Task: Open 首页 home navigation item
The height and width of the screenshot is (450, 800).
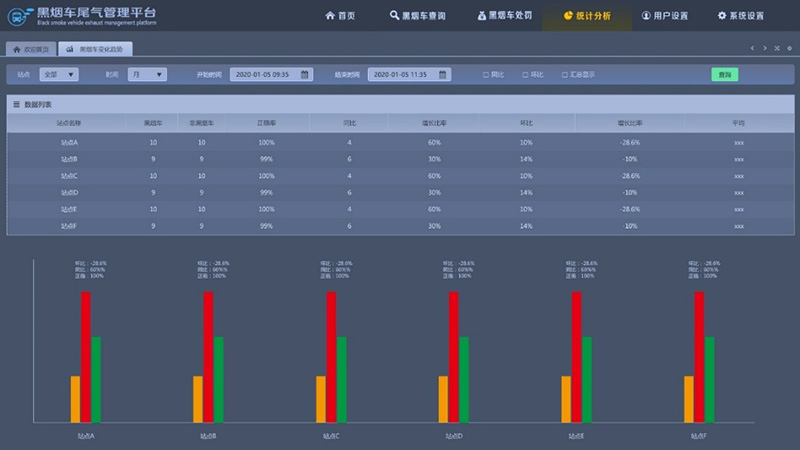Action: click(x=340, y=16)
